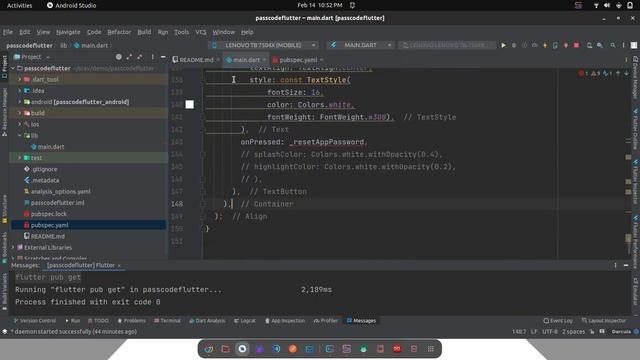640x360 pixels.
Task: Open the Event Log tool window
Action: tap(558, 320)
